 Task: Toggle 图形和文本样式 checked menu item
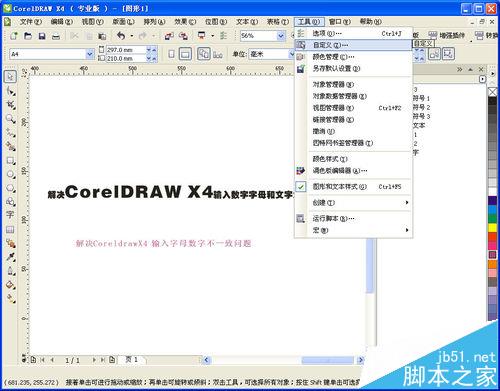pyautogui.click(x=340, y=187)
